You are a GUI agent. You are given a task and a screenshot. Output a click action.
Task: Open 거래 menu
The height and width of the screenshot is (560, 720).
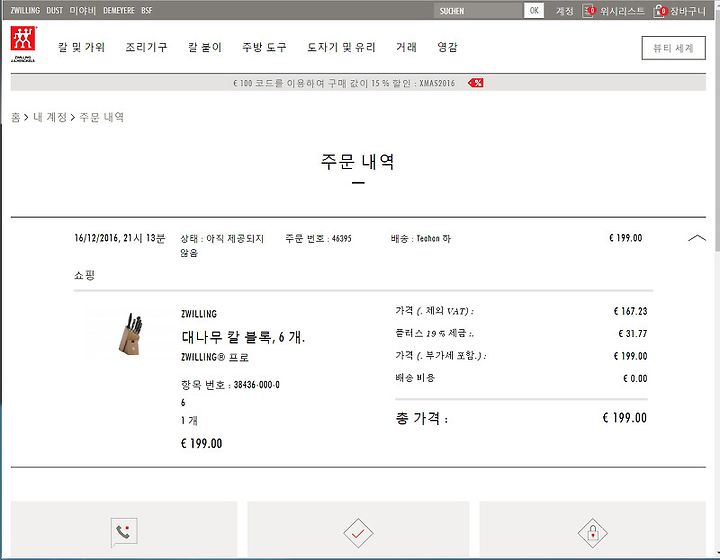pyautogui.click(x=406, y=47)
